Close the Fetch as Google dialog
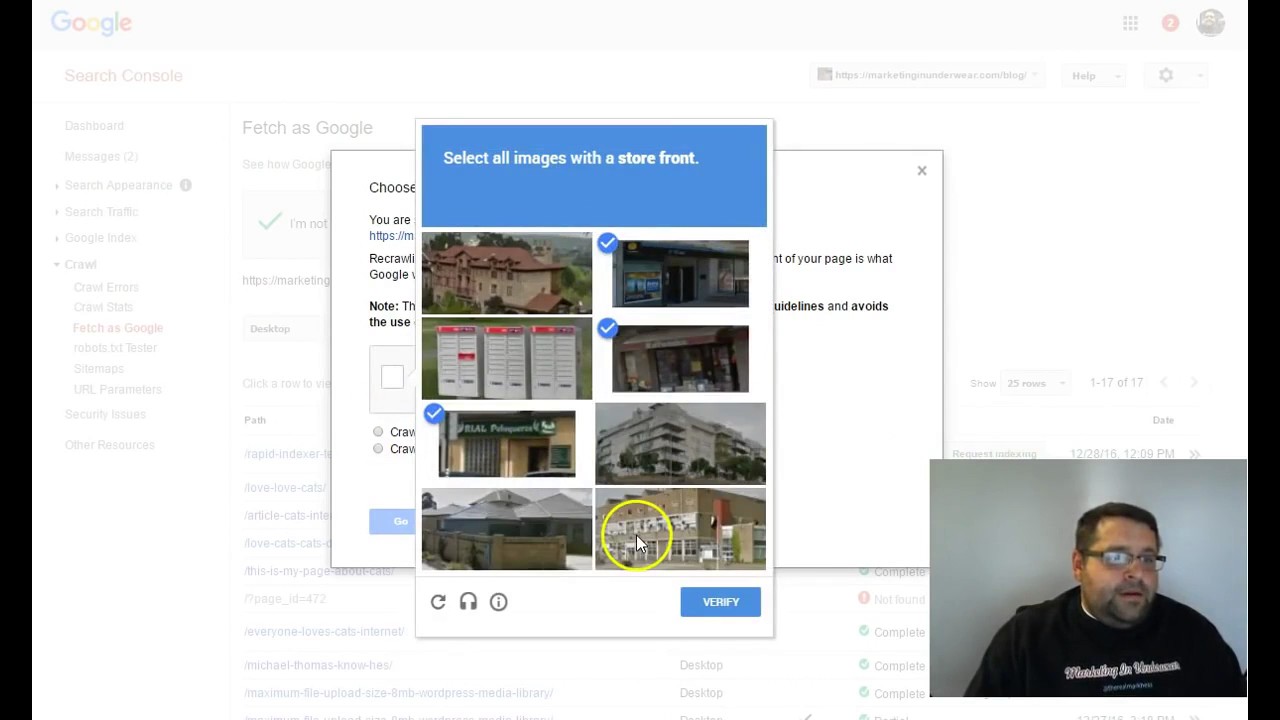Viewport: 1280px width, 720px height. coord(922,171)
